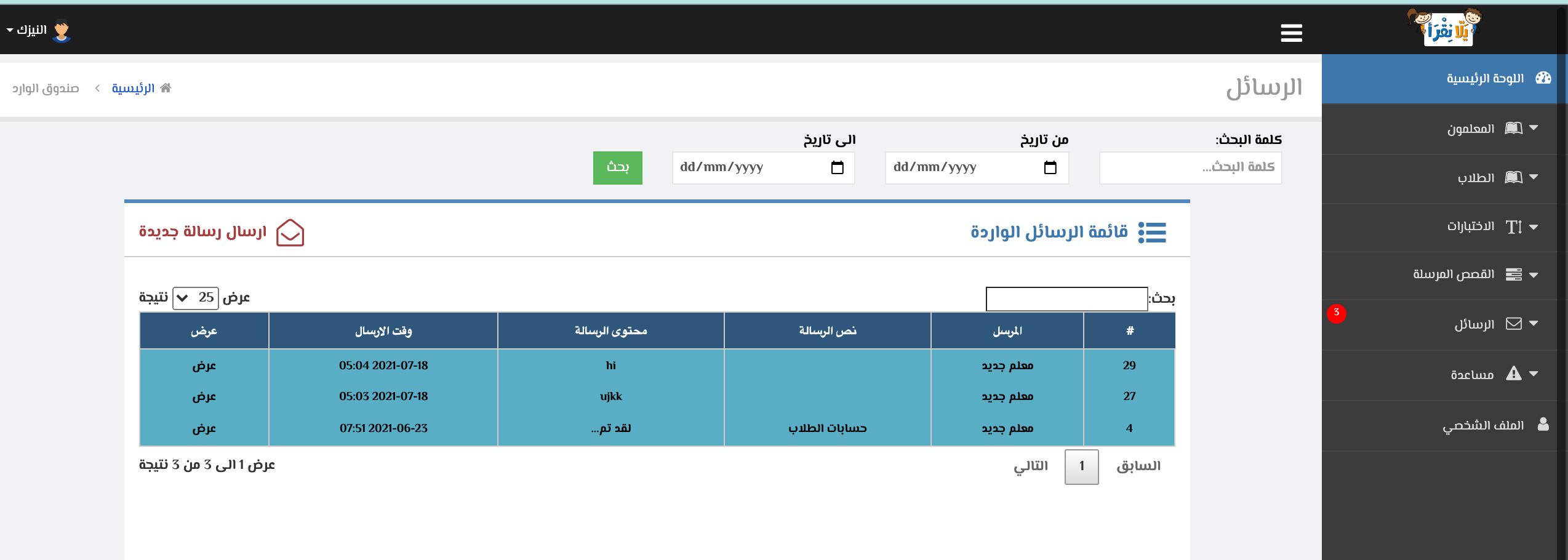The height and width of the screenshot is (560, 1568).
Task: Click the الى تاريخ date field
Action: tap(763, 167)
